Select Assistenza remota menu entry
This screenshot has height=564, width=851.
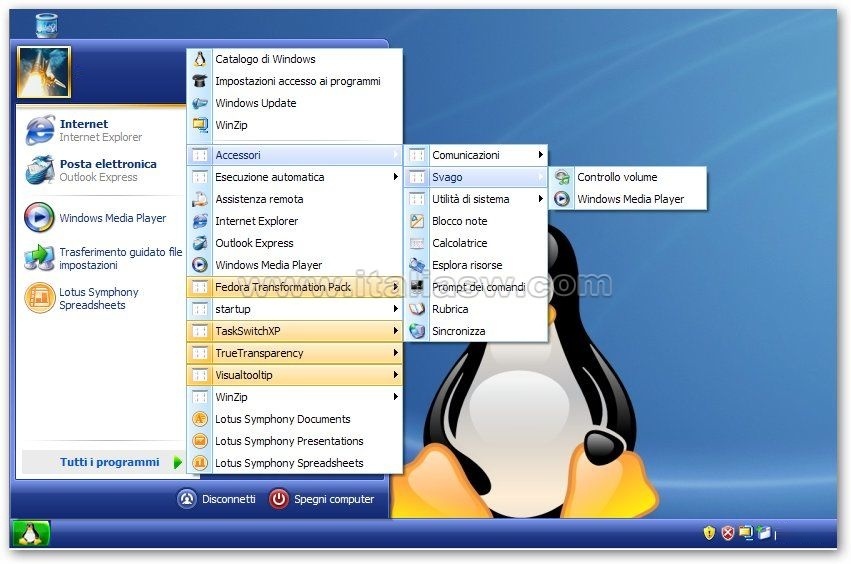(295, 199)
